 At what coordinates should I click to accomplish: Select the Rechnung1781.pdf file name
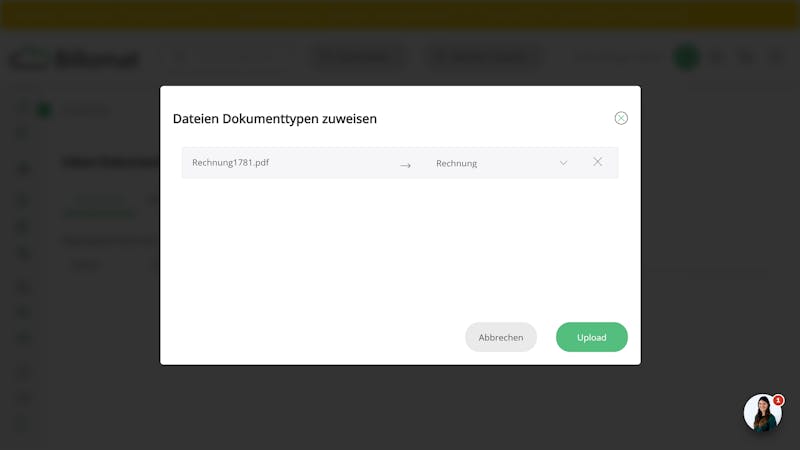click(x=231, y=162)
